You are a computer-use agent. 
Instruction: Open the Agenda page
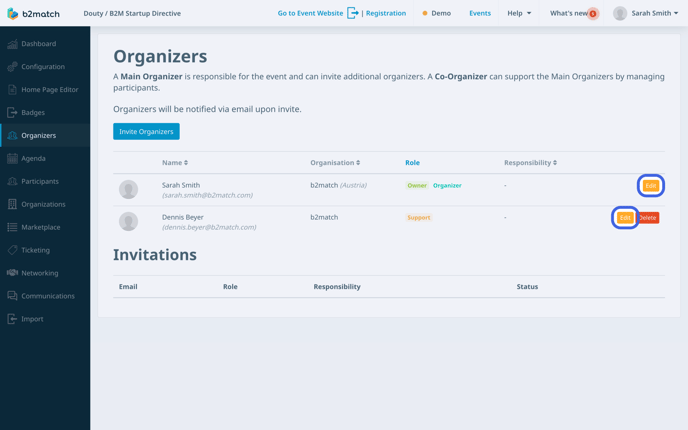[x=45, y=158]
